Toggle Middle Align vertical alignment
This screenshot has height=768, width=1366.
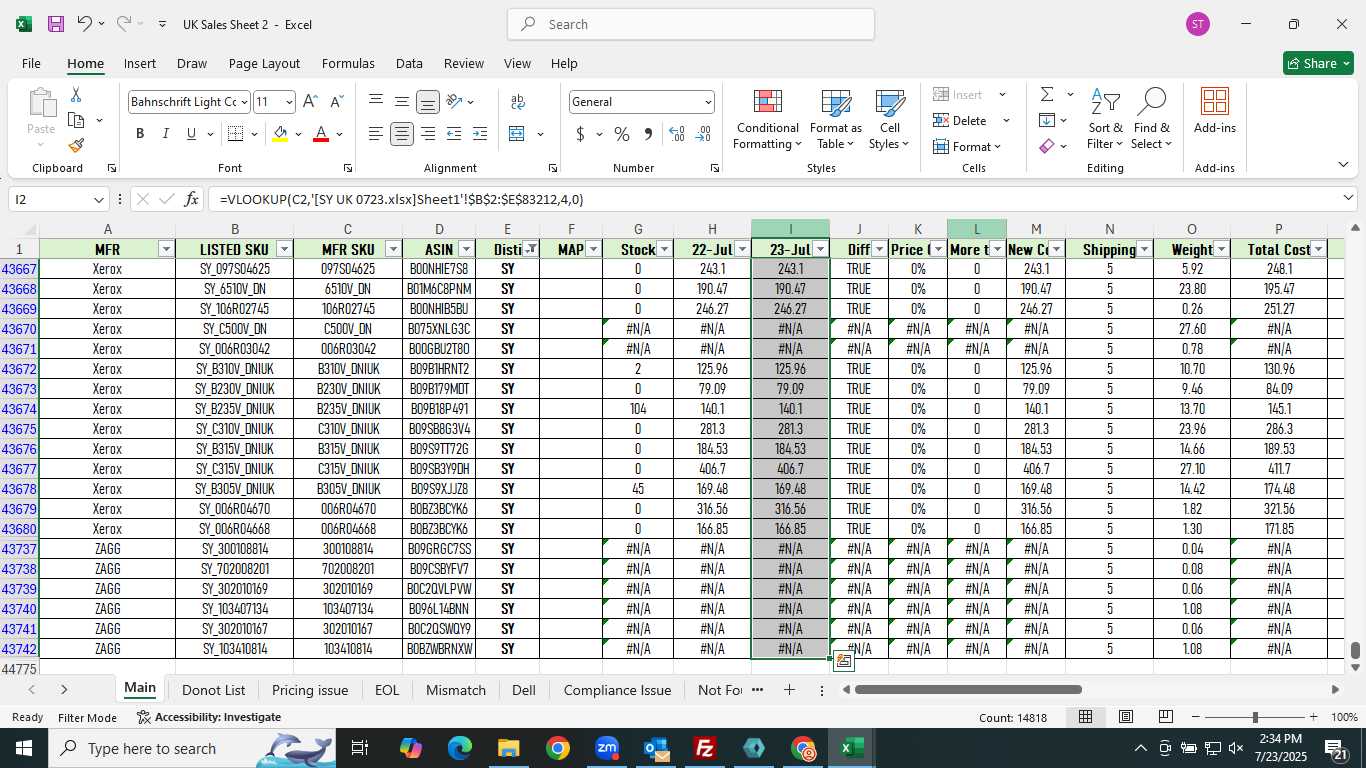pyautogui.click(x=402, y=102)
